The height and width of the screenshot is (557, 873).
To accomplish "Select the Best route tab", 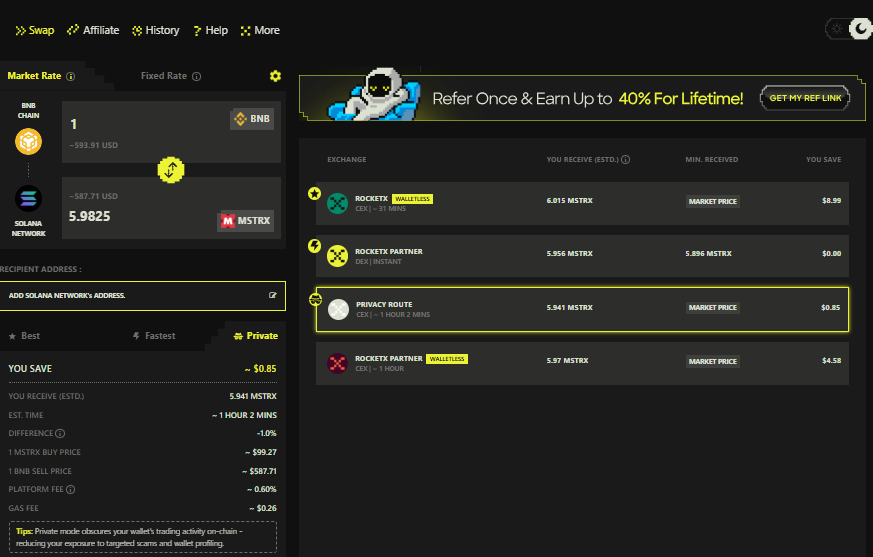I will [x=24, y=336].
